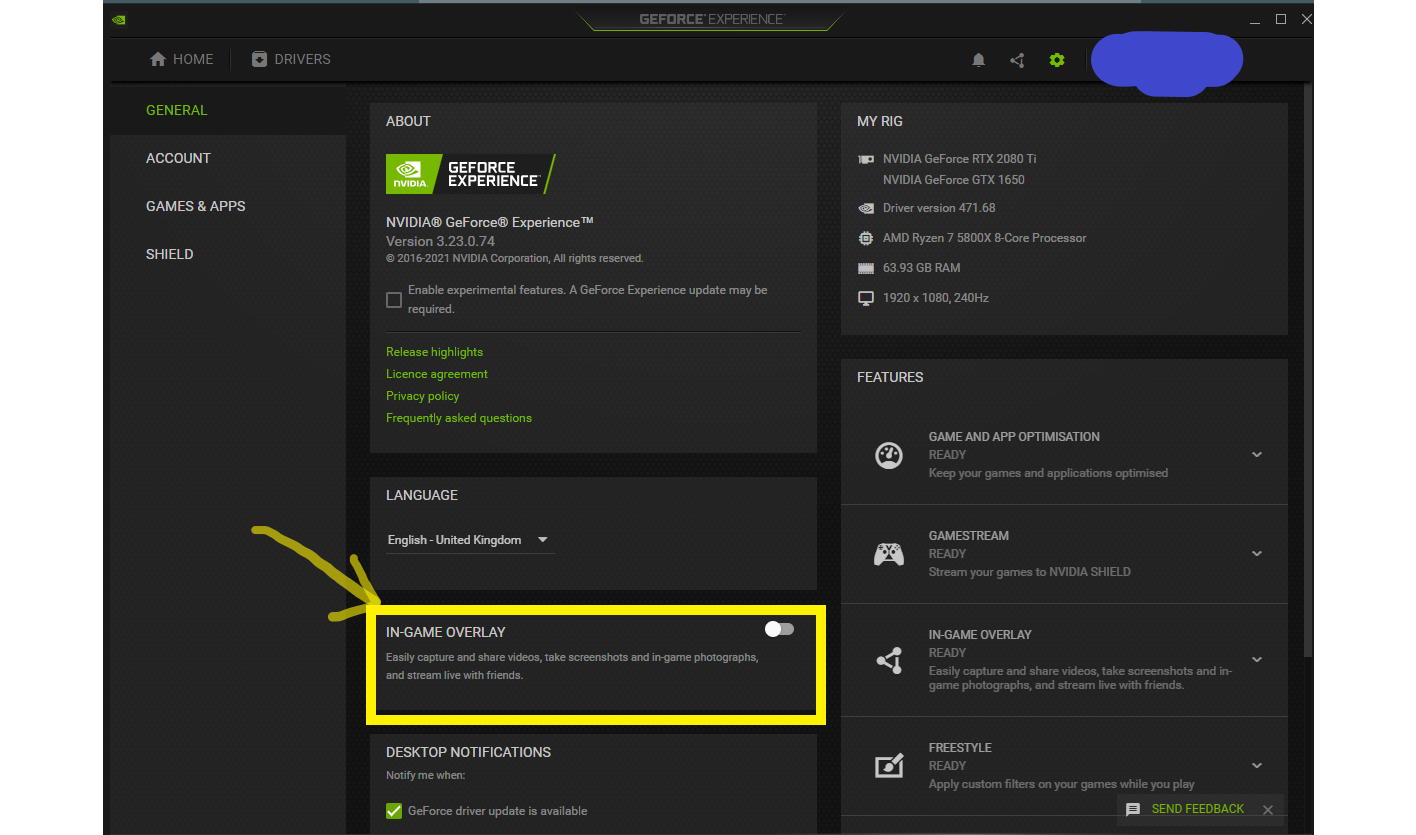Viewport: 1416px width, 835px height.
Task: Open the Account settings section
Action: [178, 158]
